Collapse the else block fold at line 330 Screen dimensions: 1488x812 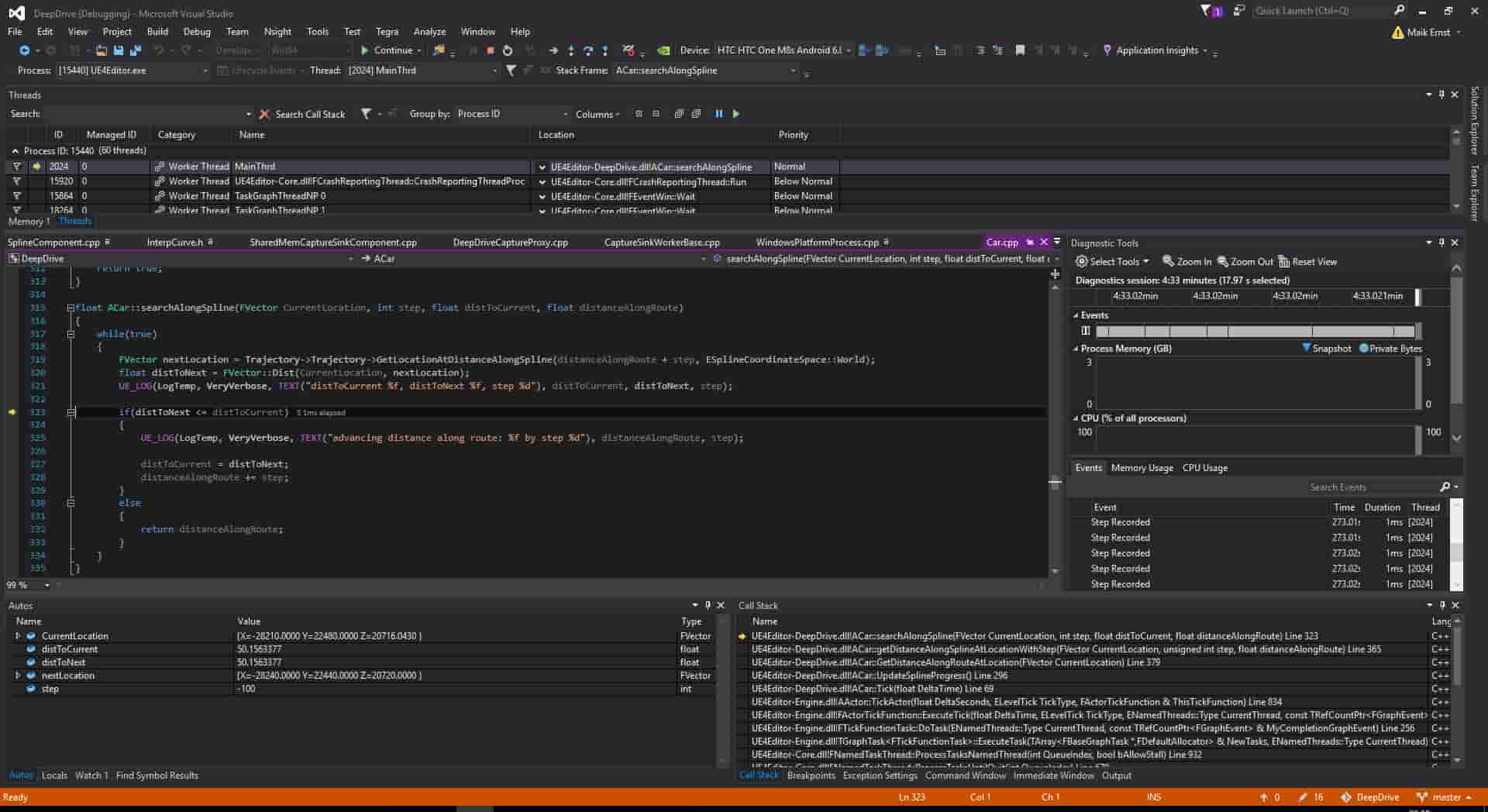[x=71, y=503]
